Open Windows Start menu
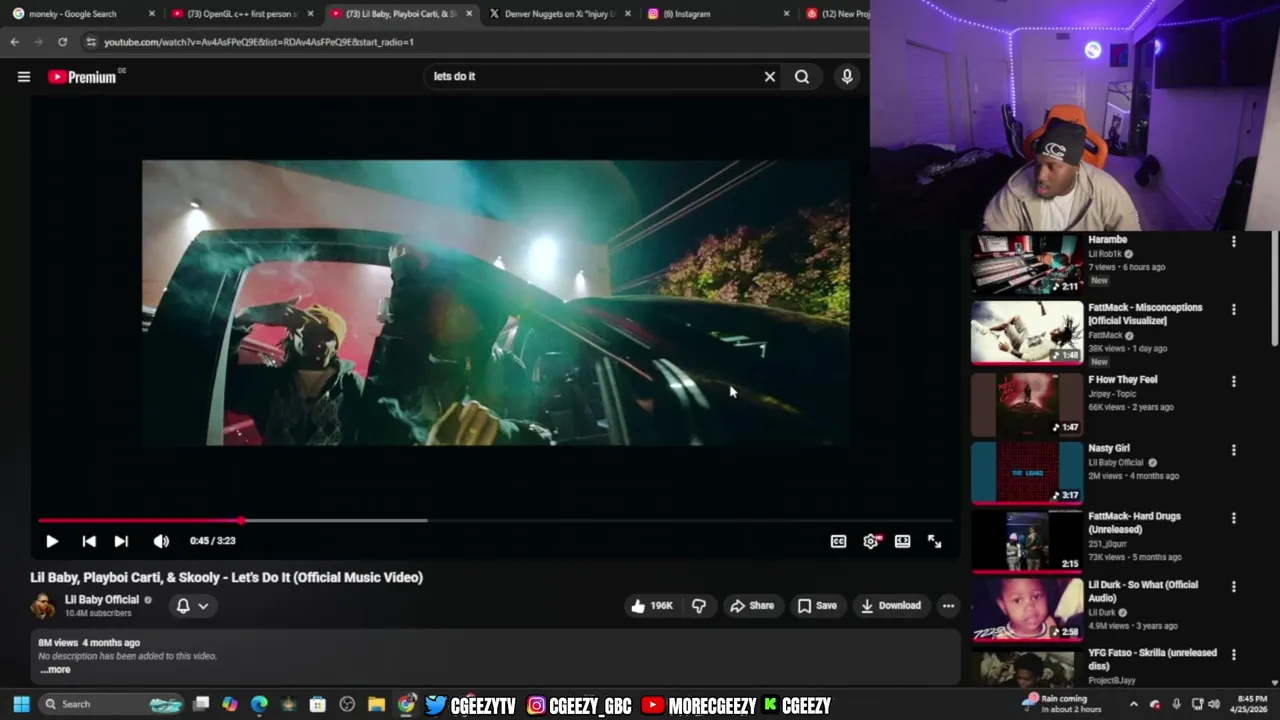This screenshot has width=1280, height=720. tap(21, 705)
